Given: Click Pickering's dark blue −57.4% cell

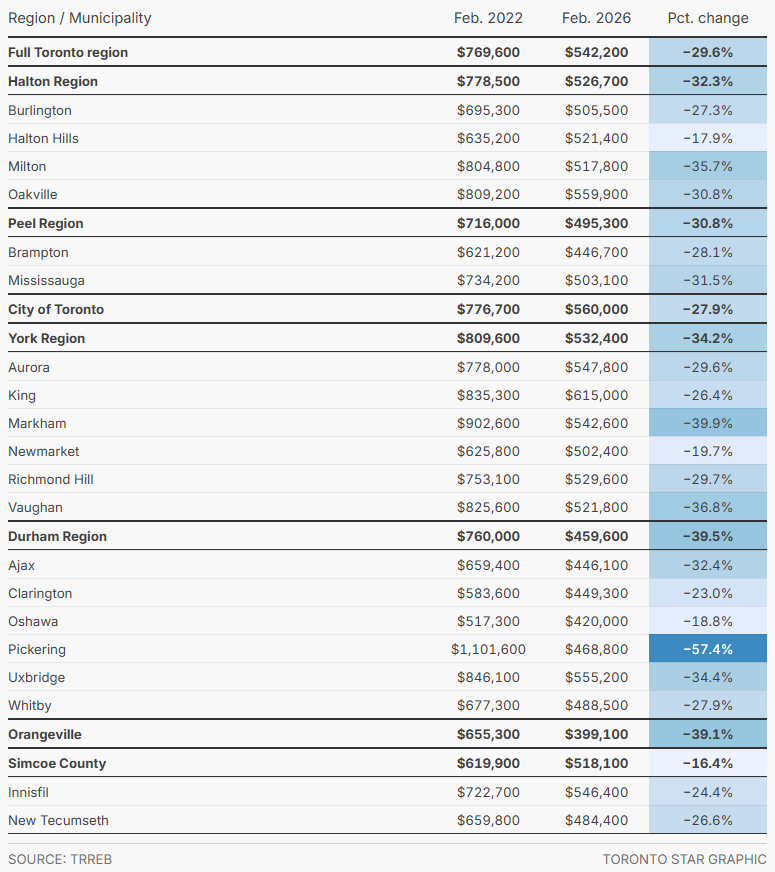Looking at the screenshot, I should click(708, 649).
